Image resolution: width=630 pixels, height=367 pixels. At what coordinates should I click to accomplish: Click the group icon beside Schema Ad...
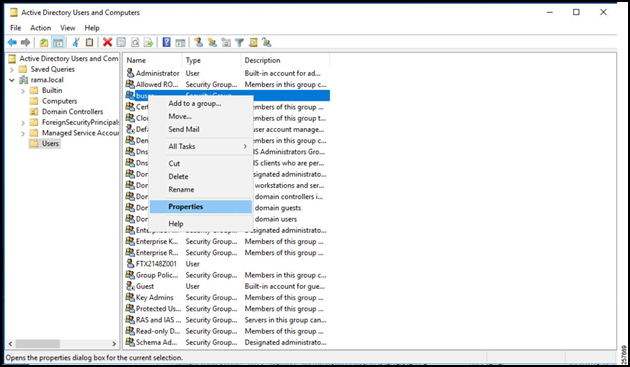(x=130, y=342)
